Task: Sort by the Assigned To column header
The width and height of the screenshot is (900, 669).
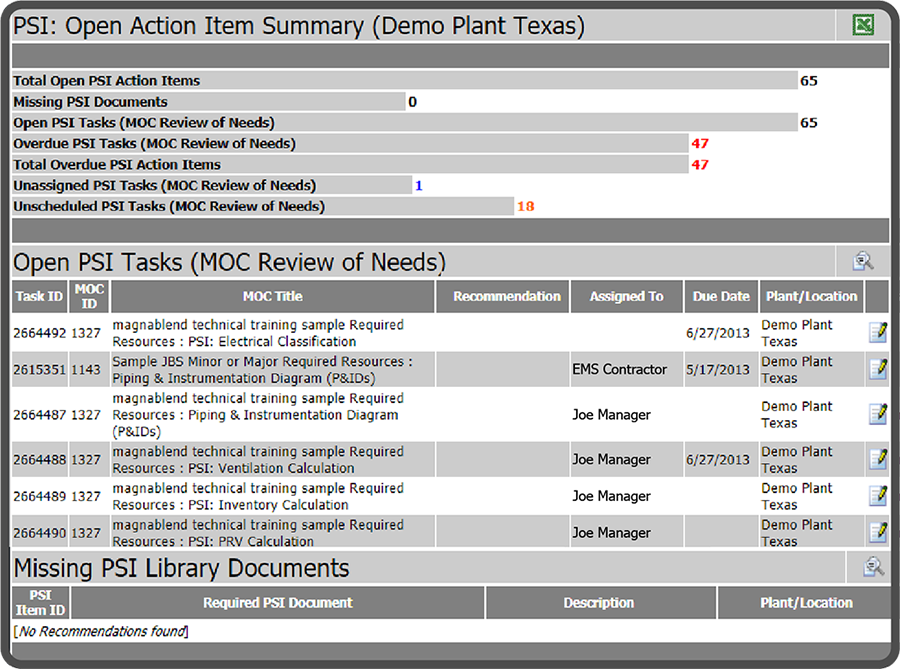Action: 626,295
